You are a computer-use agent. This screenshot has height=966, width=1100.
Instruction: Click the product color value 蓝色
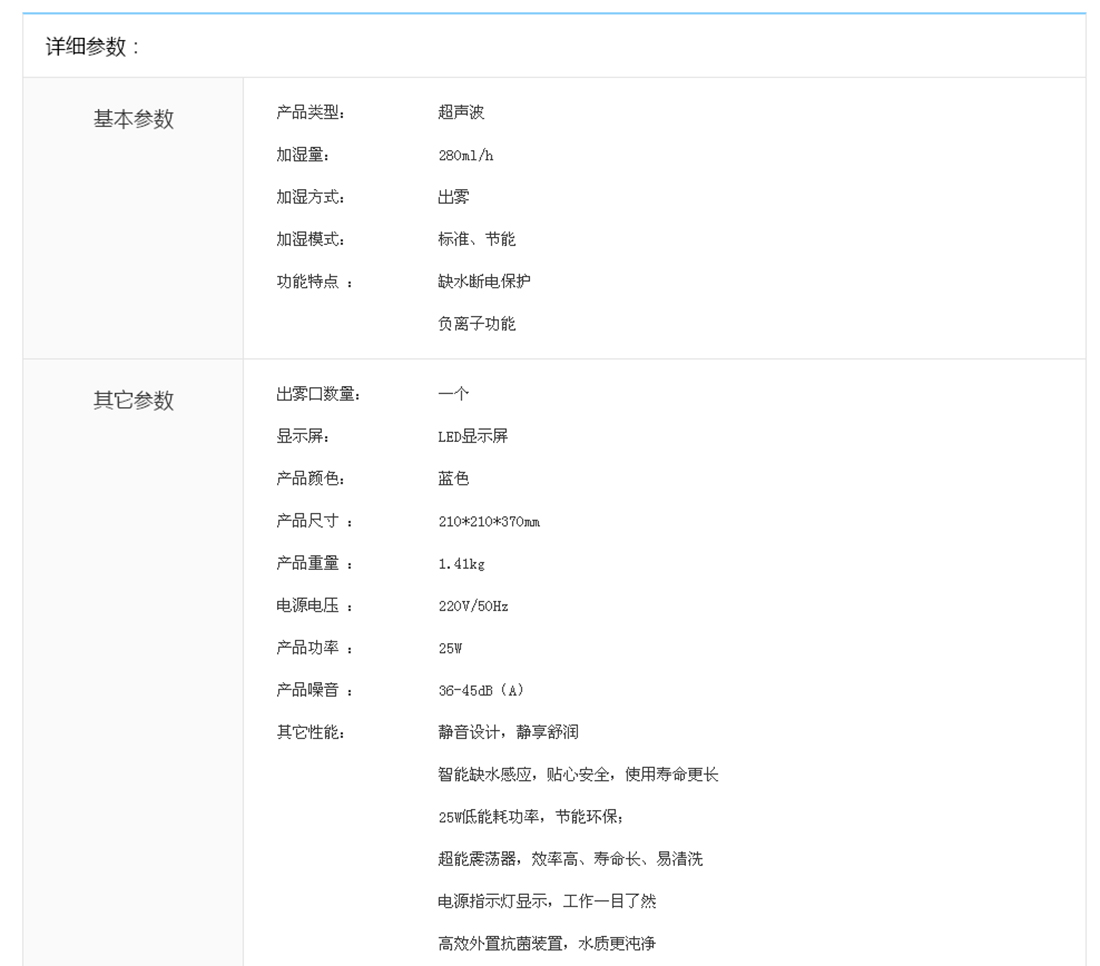(x=453, y=479)
